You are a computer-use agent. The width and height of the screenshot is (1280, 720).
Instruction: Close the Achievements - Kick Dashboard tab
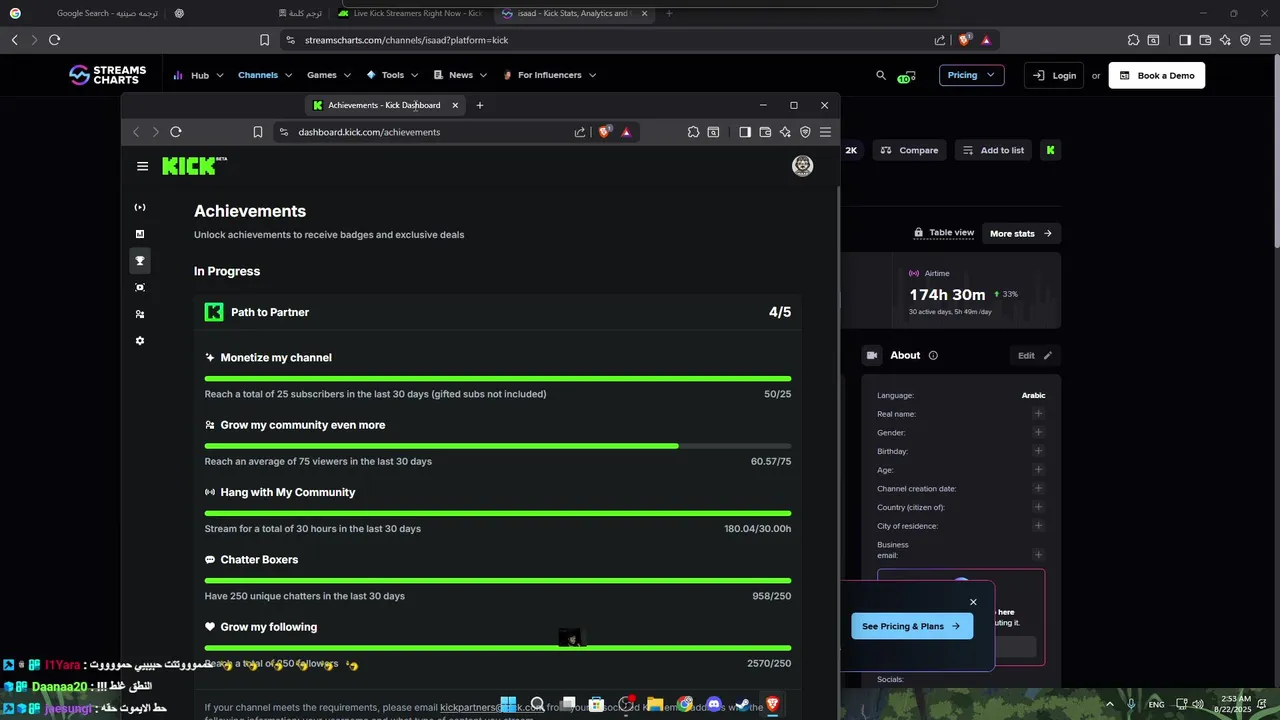455,105
